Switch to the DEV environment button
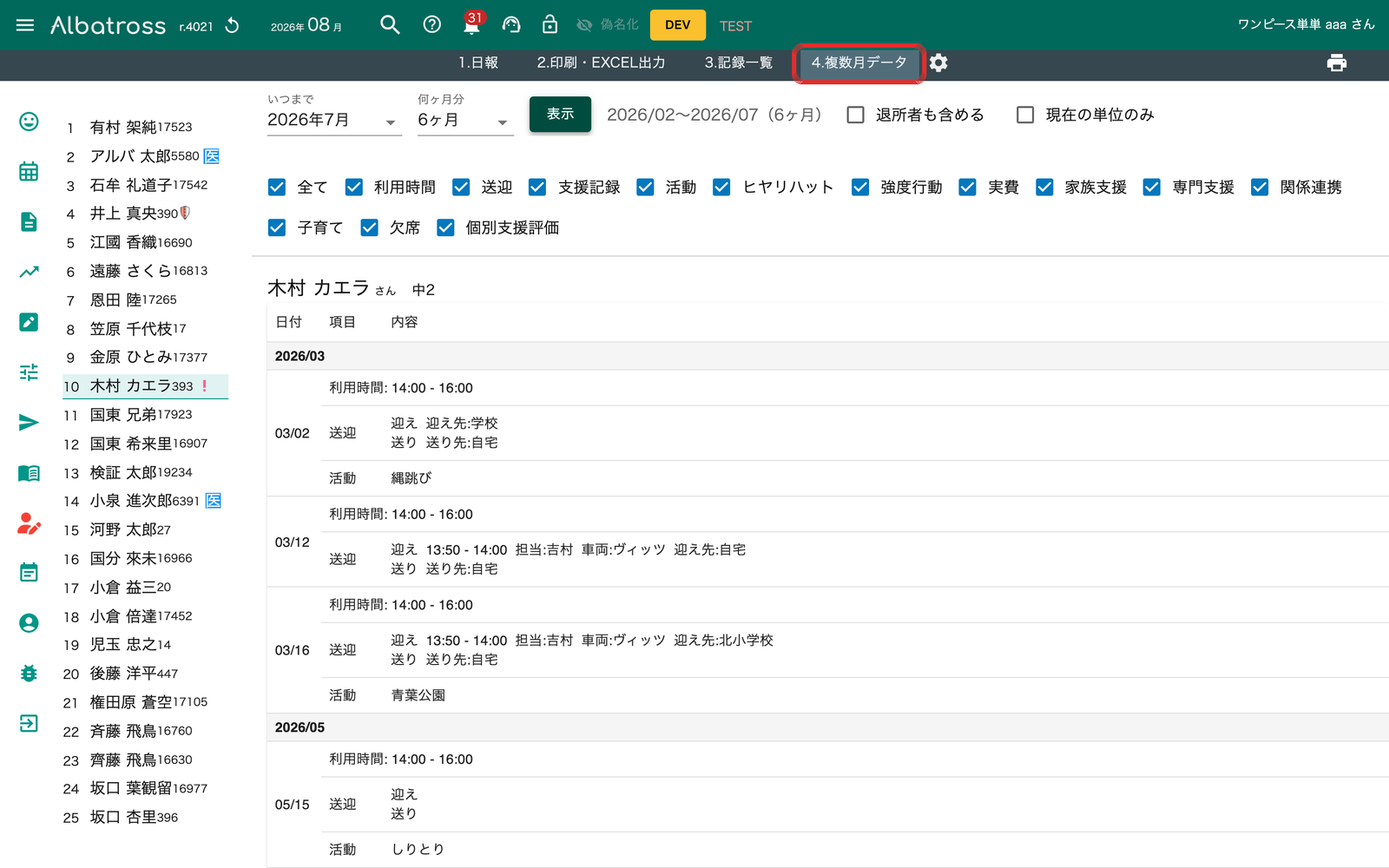1389x868 pixels. (678, 25)
